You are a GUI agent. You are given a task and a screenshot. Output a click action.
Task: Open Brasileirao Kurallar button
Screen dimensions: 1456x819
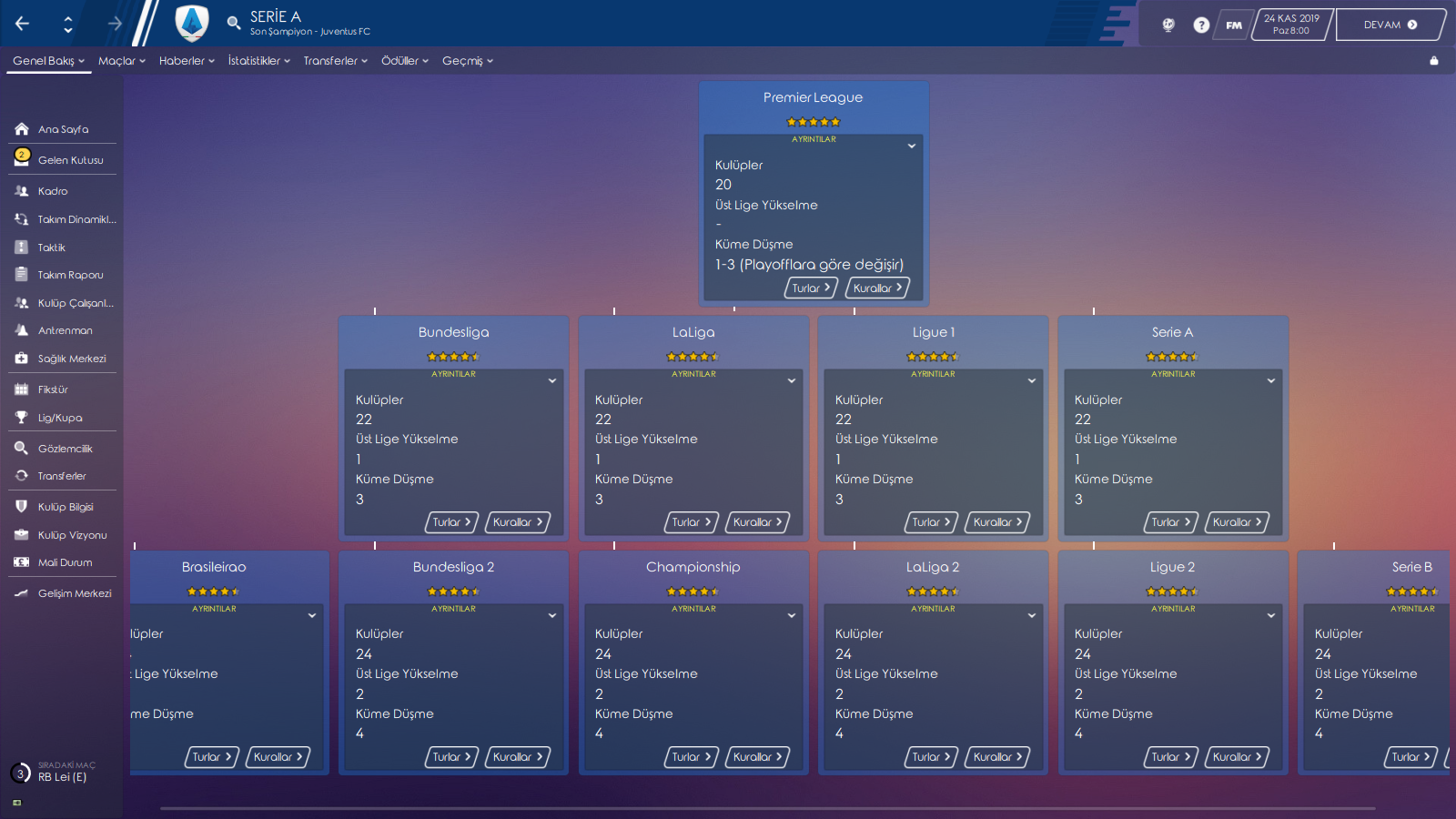(278, 757)
